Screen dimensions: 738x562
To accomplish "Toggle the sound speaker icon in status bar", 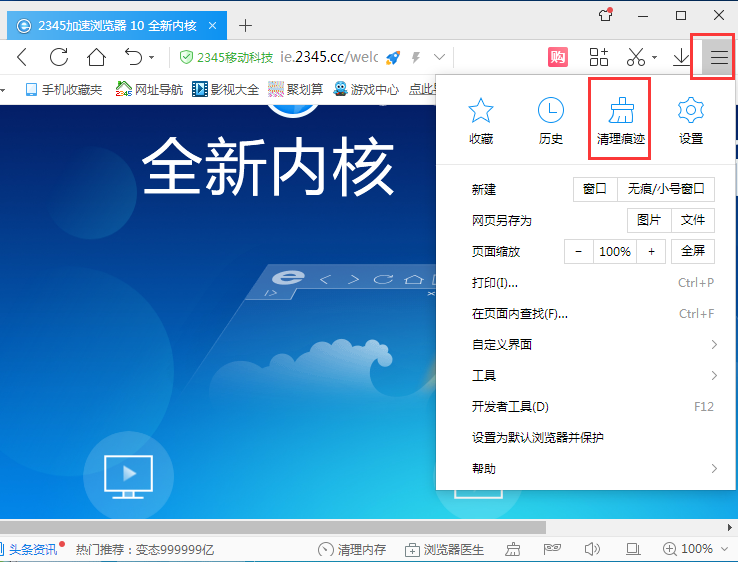I will pos(590,549).
